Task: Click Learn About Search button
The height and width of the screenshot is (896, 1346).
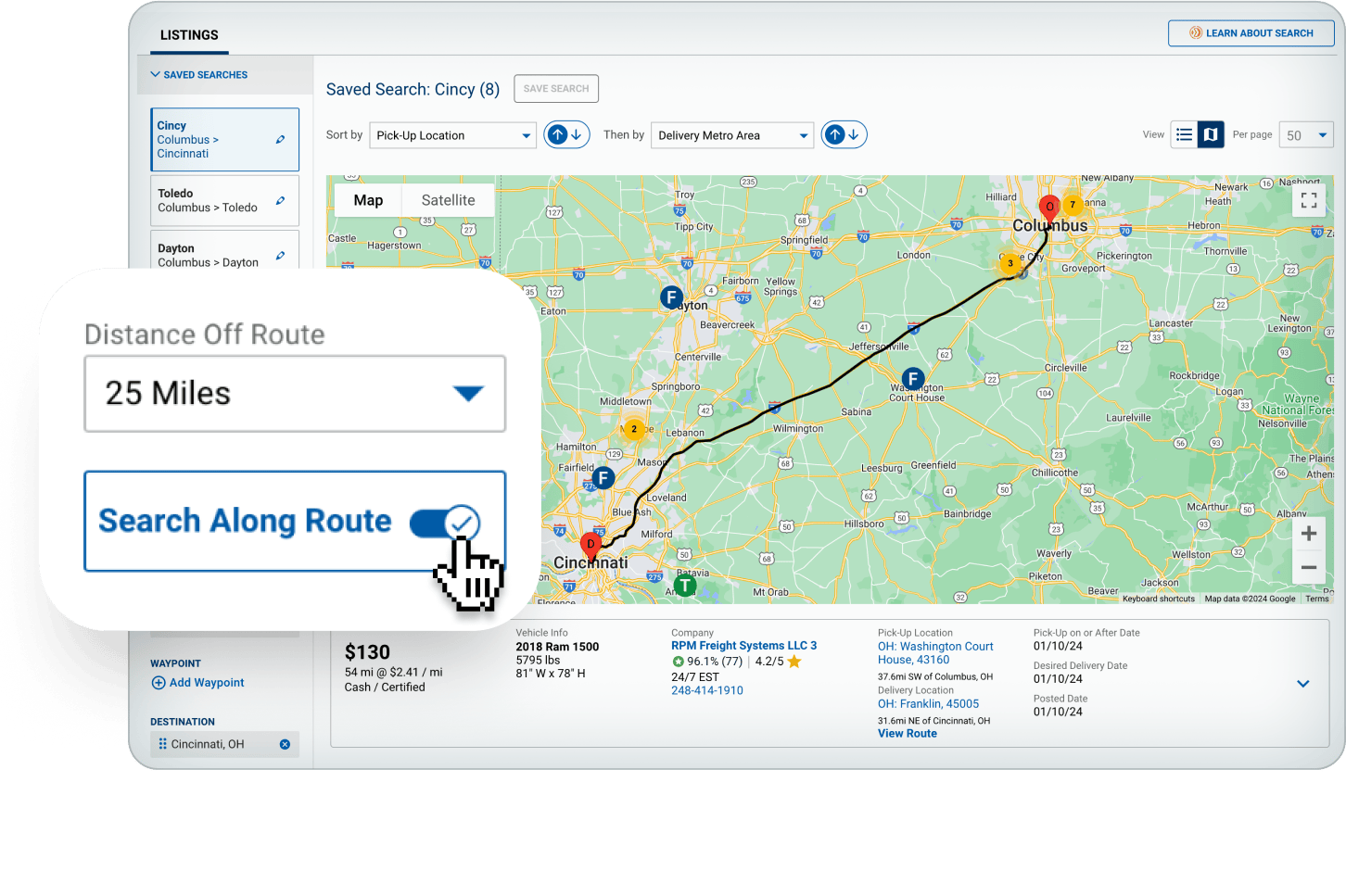Action: click(x=1251, y=33)
